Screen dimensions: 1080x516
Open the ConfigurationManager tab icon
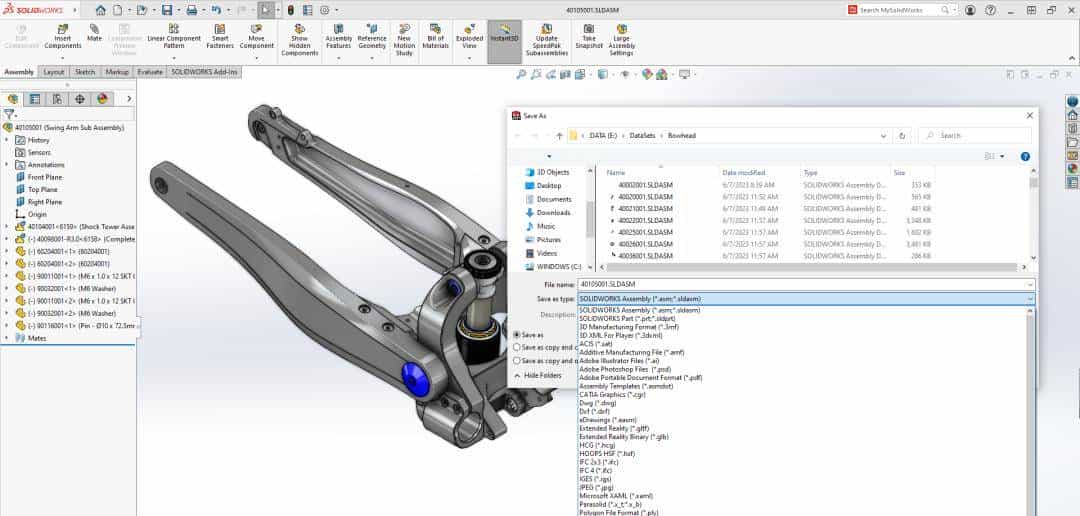[57, 99]
